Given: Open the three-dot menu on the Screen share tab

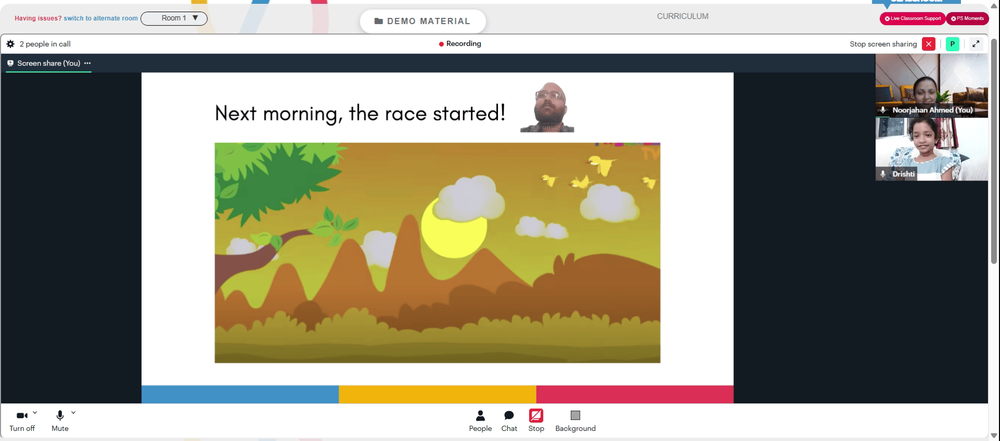Looking at the screenshot, I should [x=87, y=63].
